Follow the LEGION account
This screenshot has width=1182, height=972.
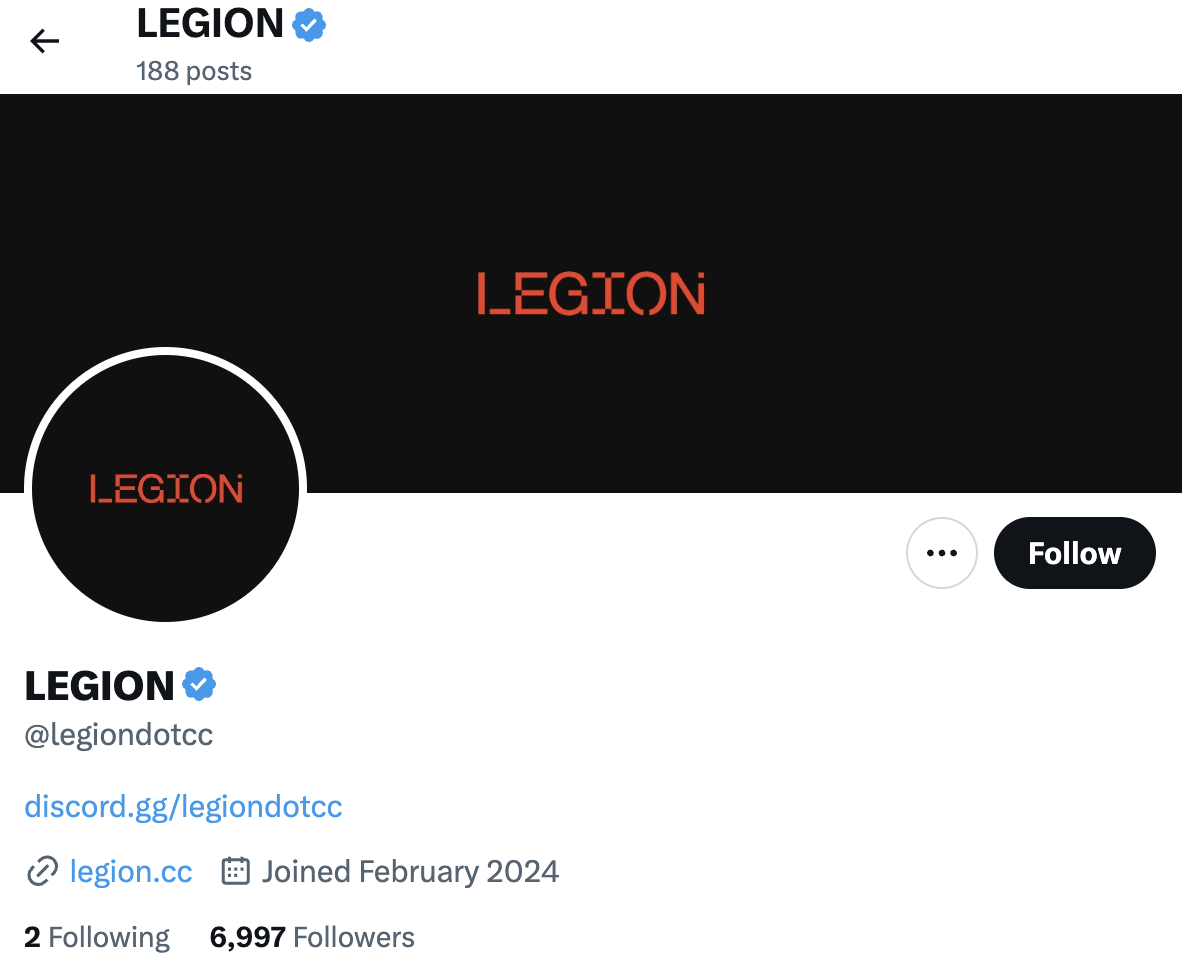pos(1074,553)
